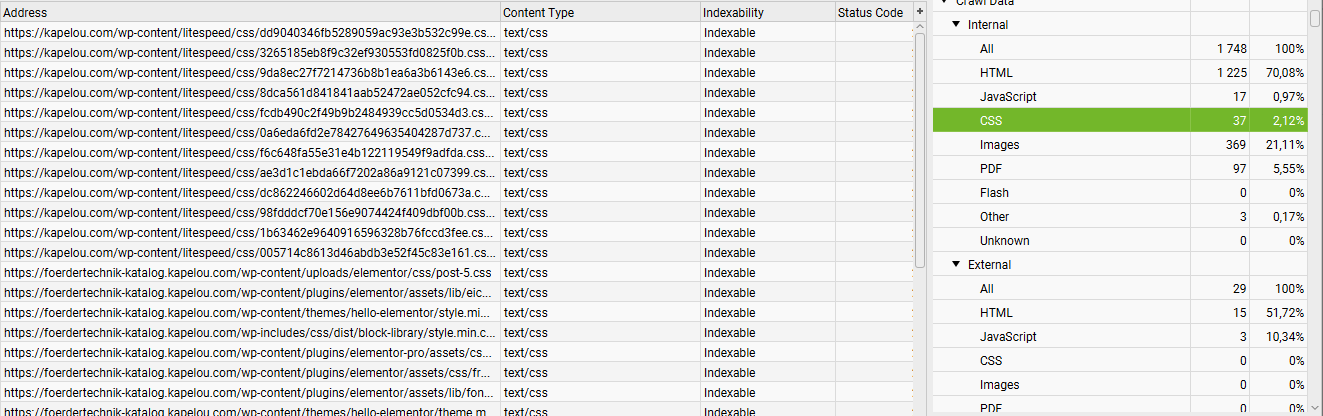Screen dimensions: 1323x416
Task: Collapse the External tree section
Action: (x=956, y=265)
